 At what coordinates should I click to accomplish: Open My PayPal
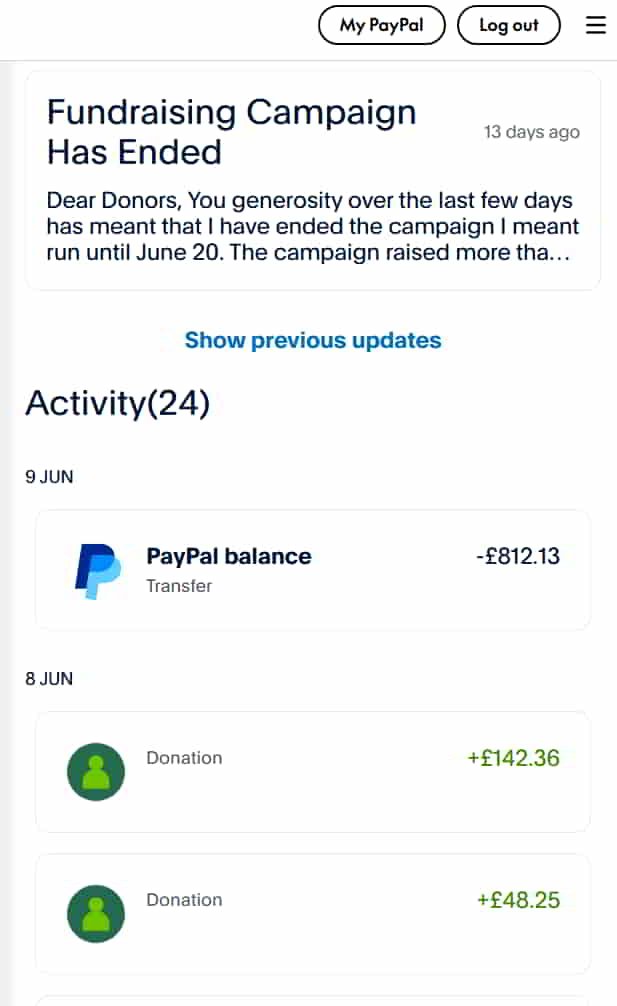point(381,25)
